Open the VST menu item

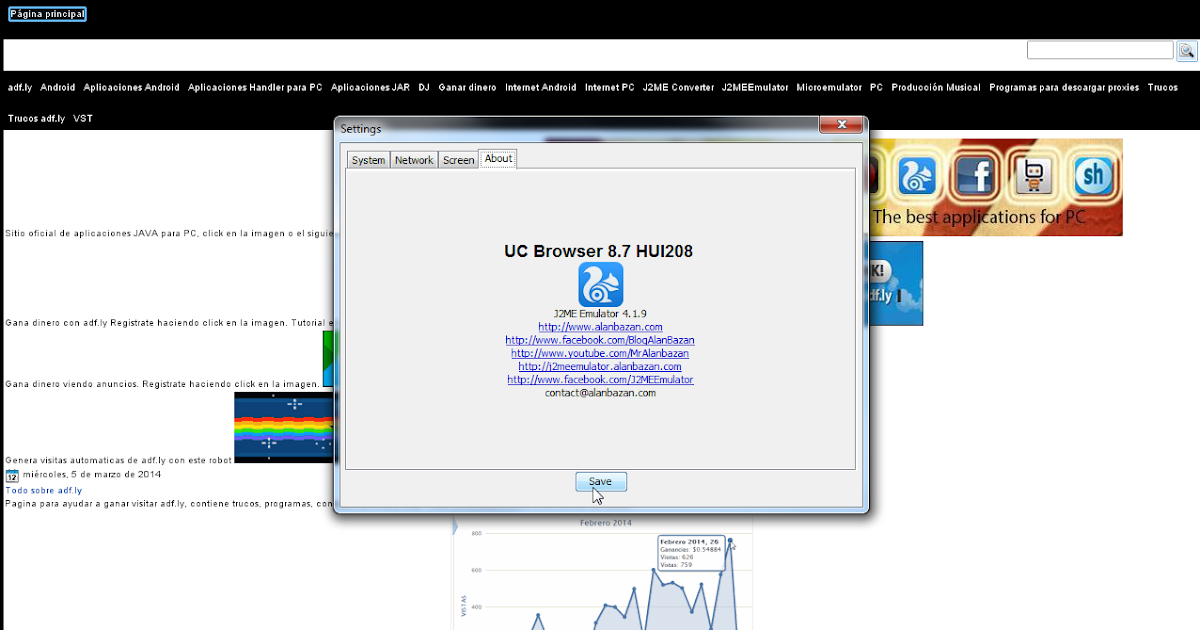coord(83,119)
